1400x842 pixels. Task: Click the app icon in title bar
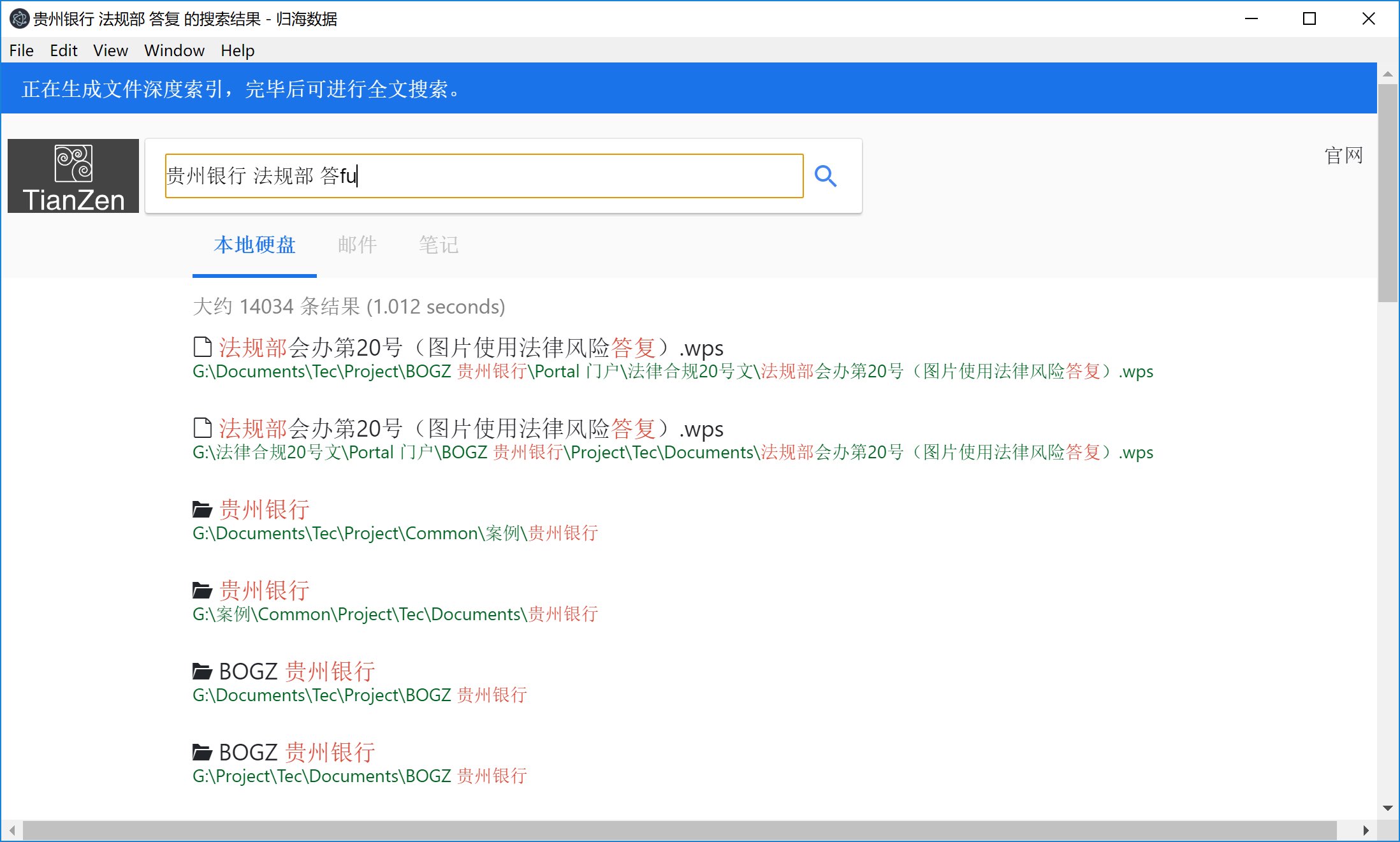pos(18,18)
